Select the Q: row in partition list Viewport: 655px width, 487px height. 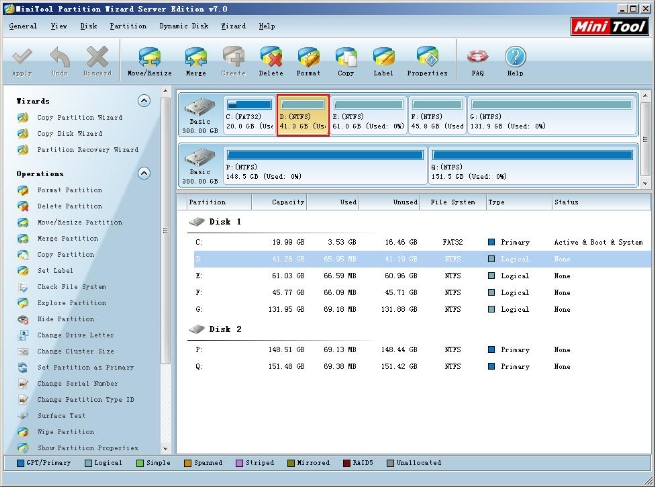pos(423,366)
